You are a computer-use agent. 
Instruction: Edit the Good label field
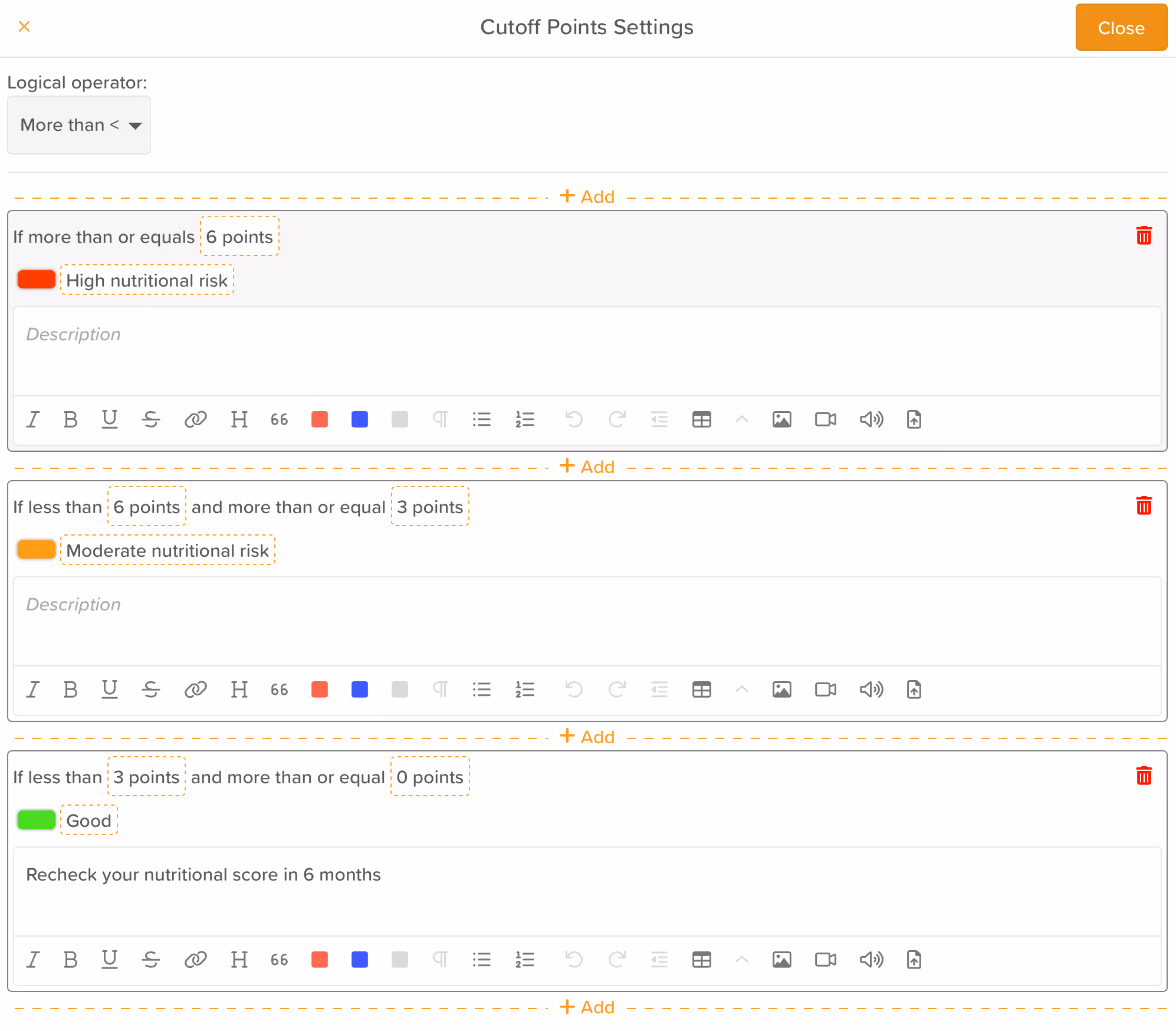89,820
